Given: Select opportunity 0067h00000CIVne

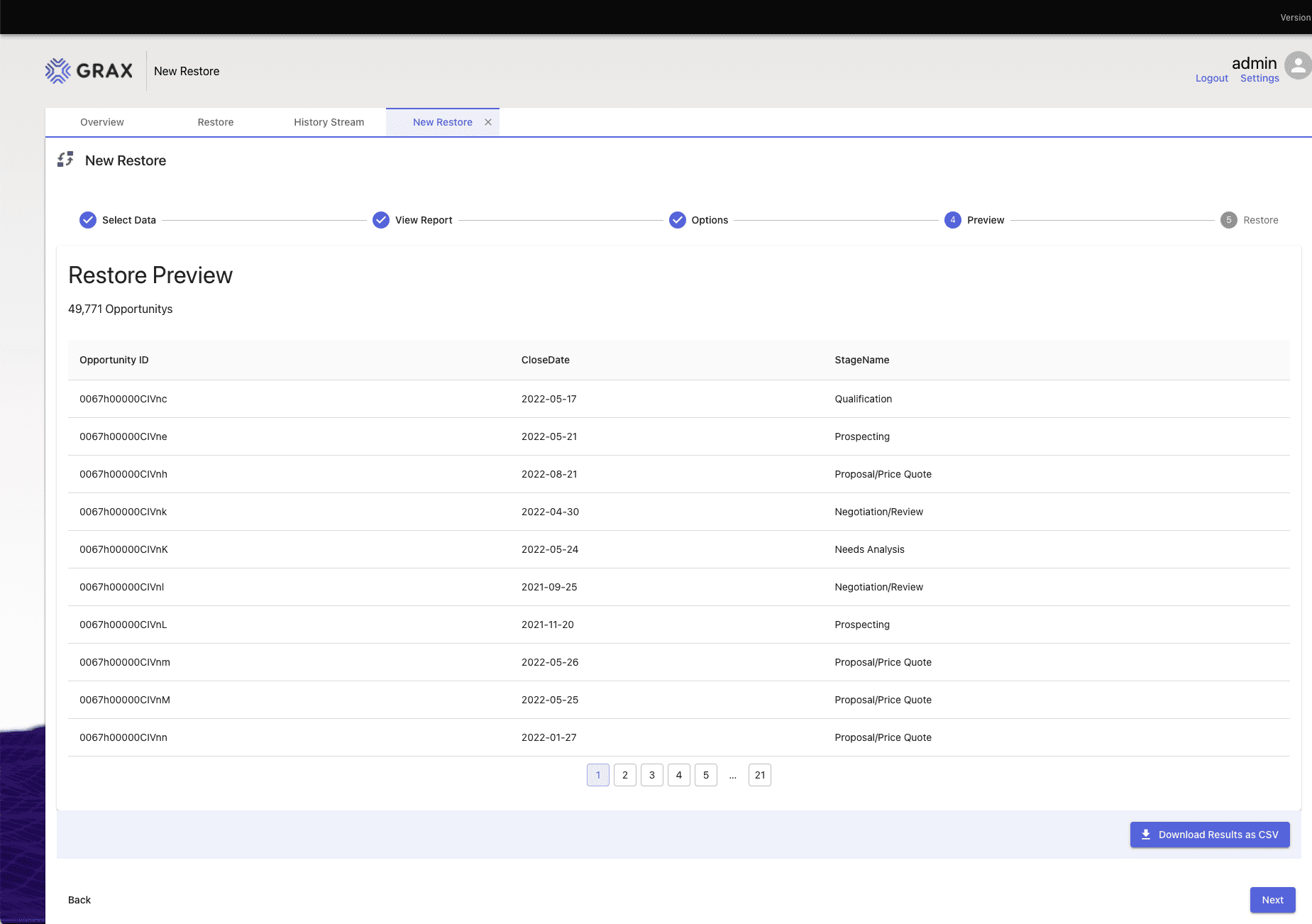Looking at the screenshot, I should coord(123,436).
